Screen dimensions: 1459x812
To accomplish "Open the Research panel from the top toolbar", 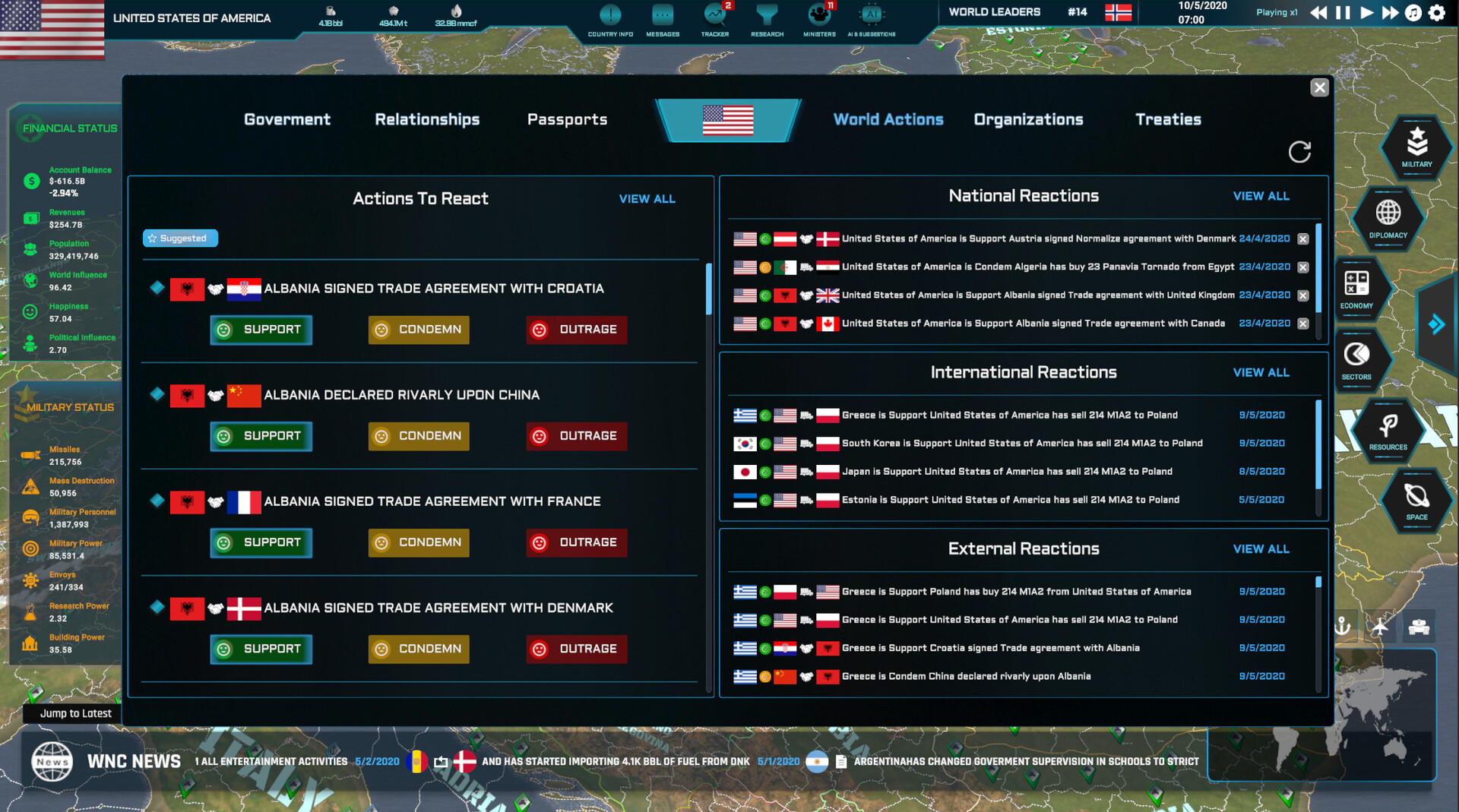I will 767,19.
